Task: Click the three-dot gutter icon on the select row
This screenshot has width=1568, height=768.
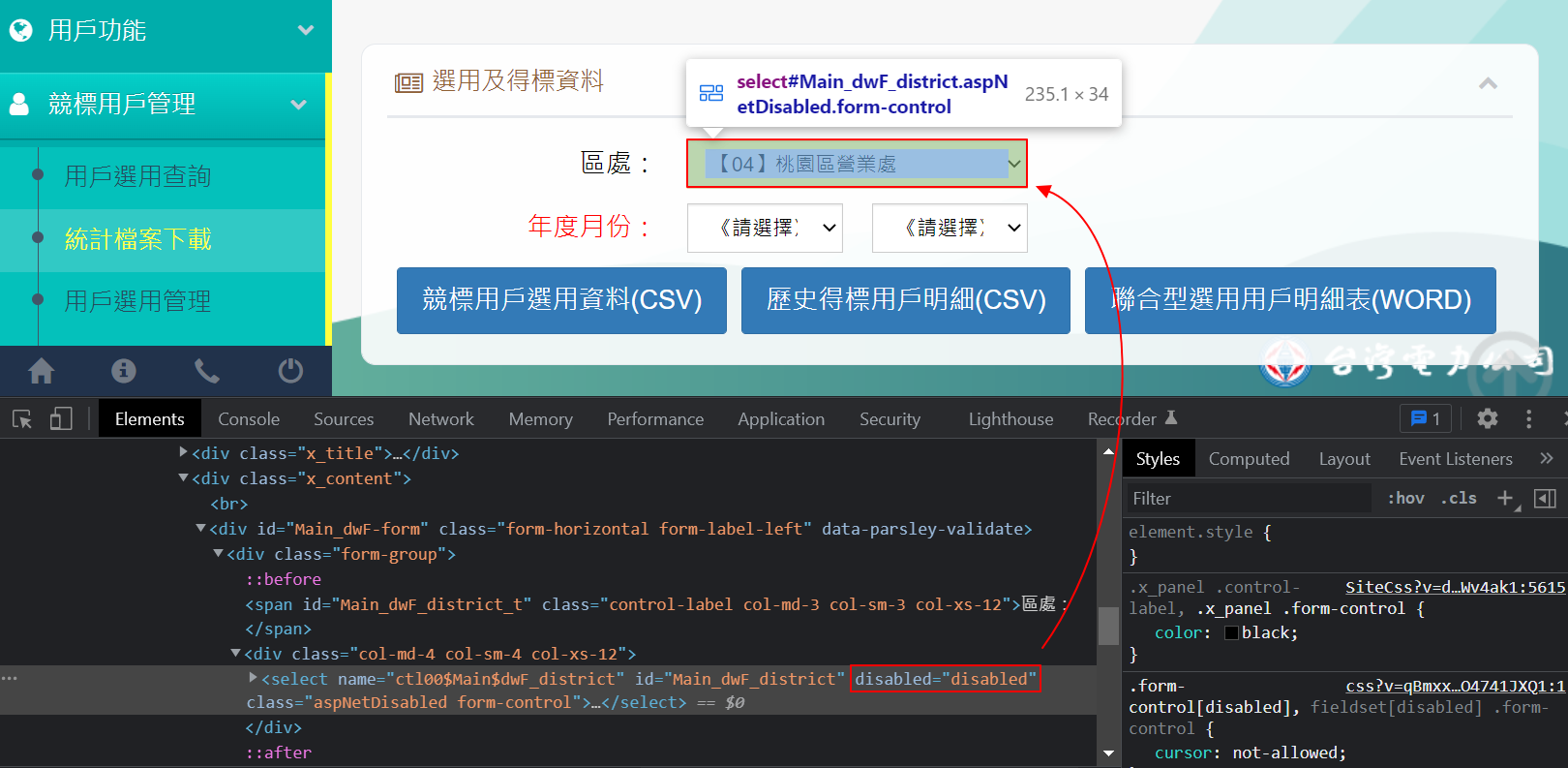Action: pos(10,678)
